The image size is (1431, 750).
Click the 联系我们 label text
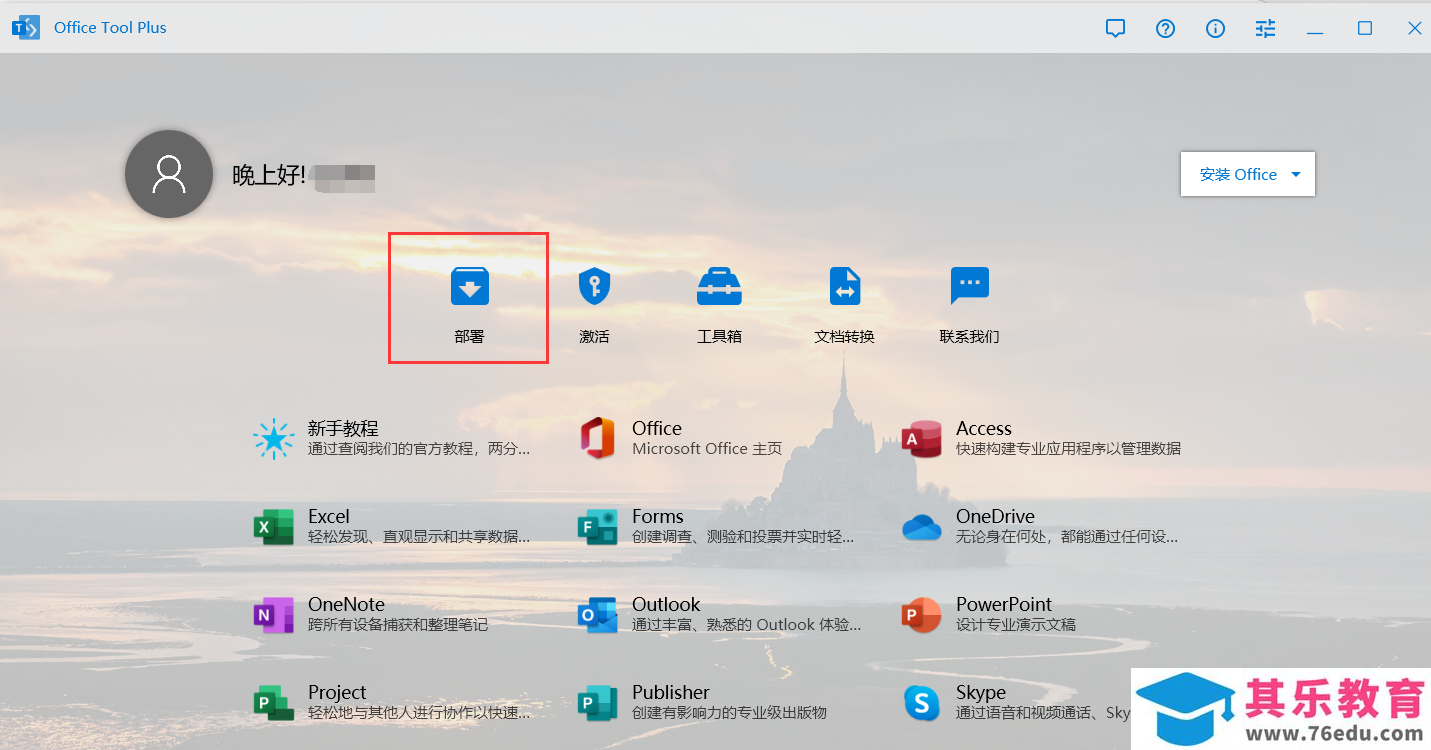pos(969,337)
